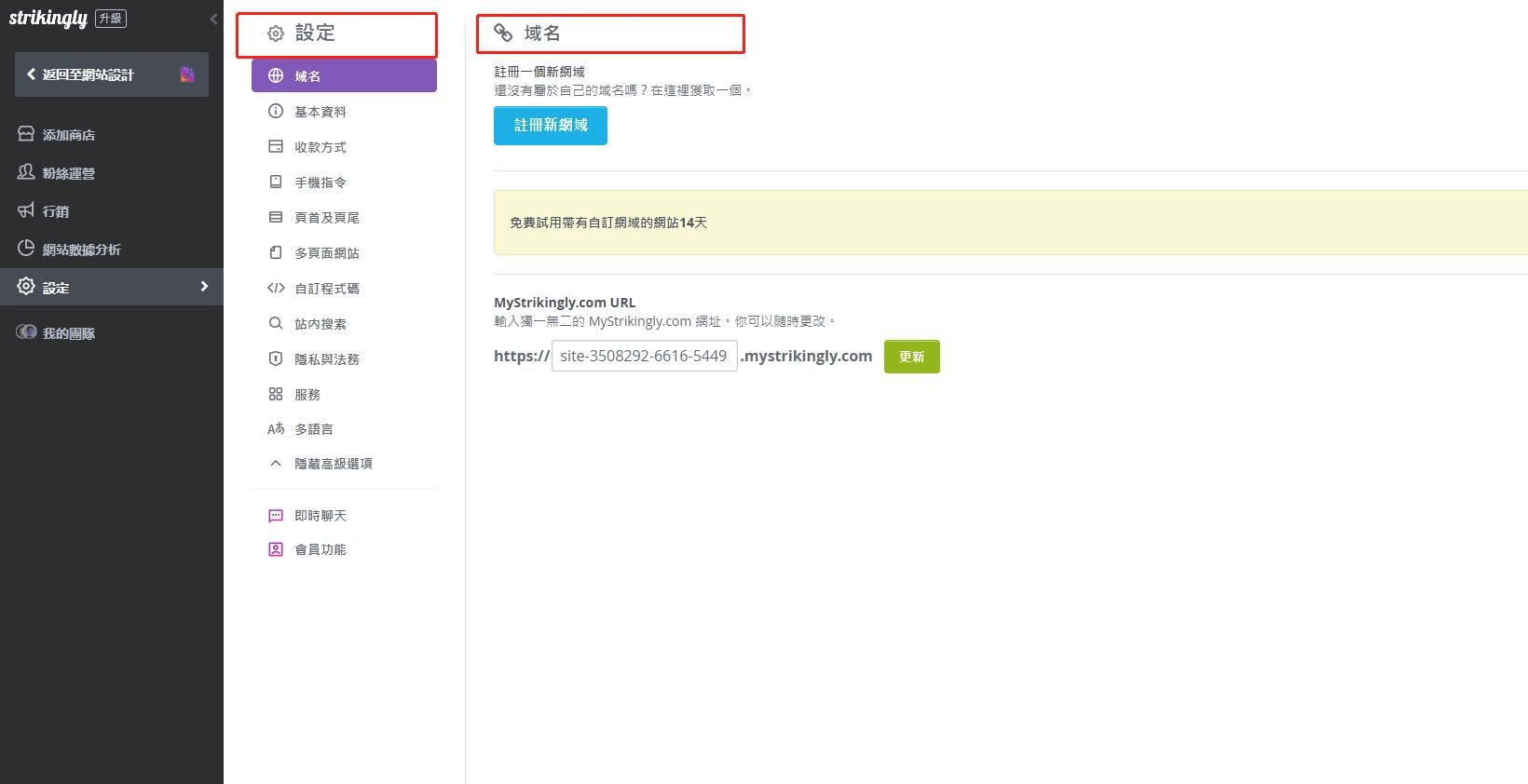The width and height of the screenshot is (1528, 784).
Task: Expand the 設定 chevron arrow
Action: pyautogui.click(x=204, y=287)
